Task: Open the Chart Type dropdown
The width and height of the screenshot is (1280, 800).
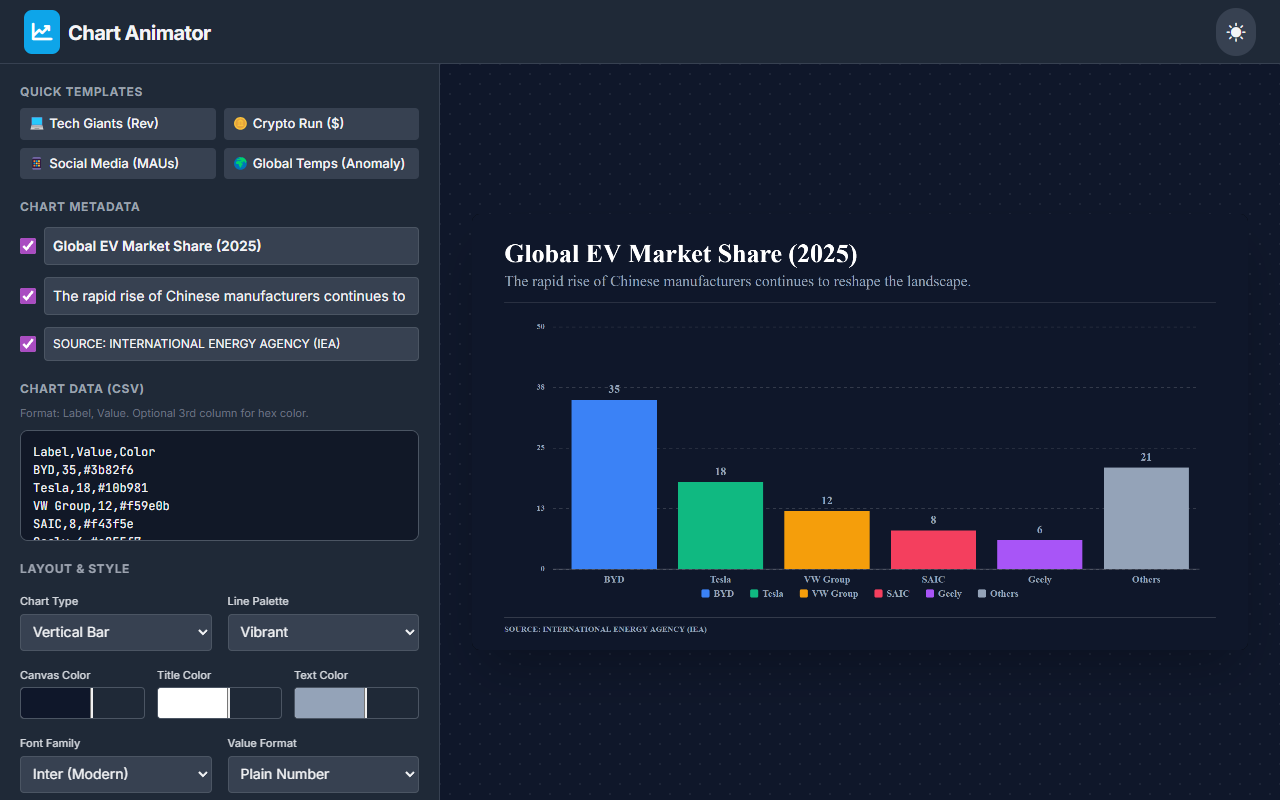Action: pos(115,632)
